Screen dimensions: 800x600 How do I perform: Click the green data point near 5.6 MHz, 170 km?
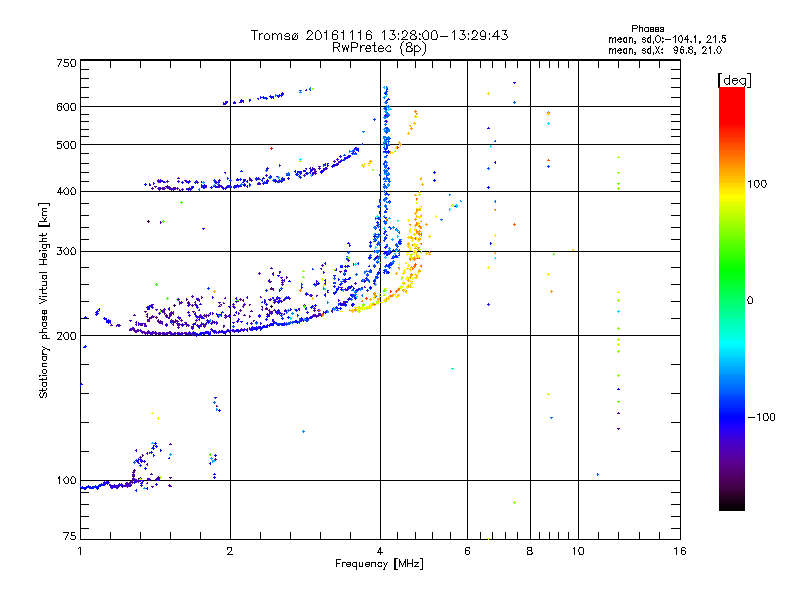pyautogui.click(x=452, y=368)
